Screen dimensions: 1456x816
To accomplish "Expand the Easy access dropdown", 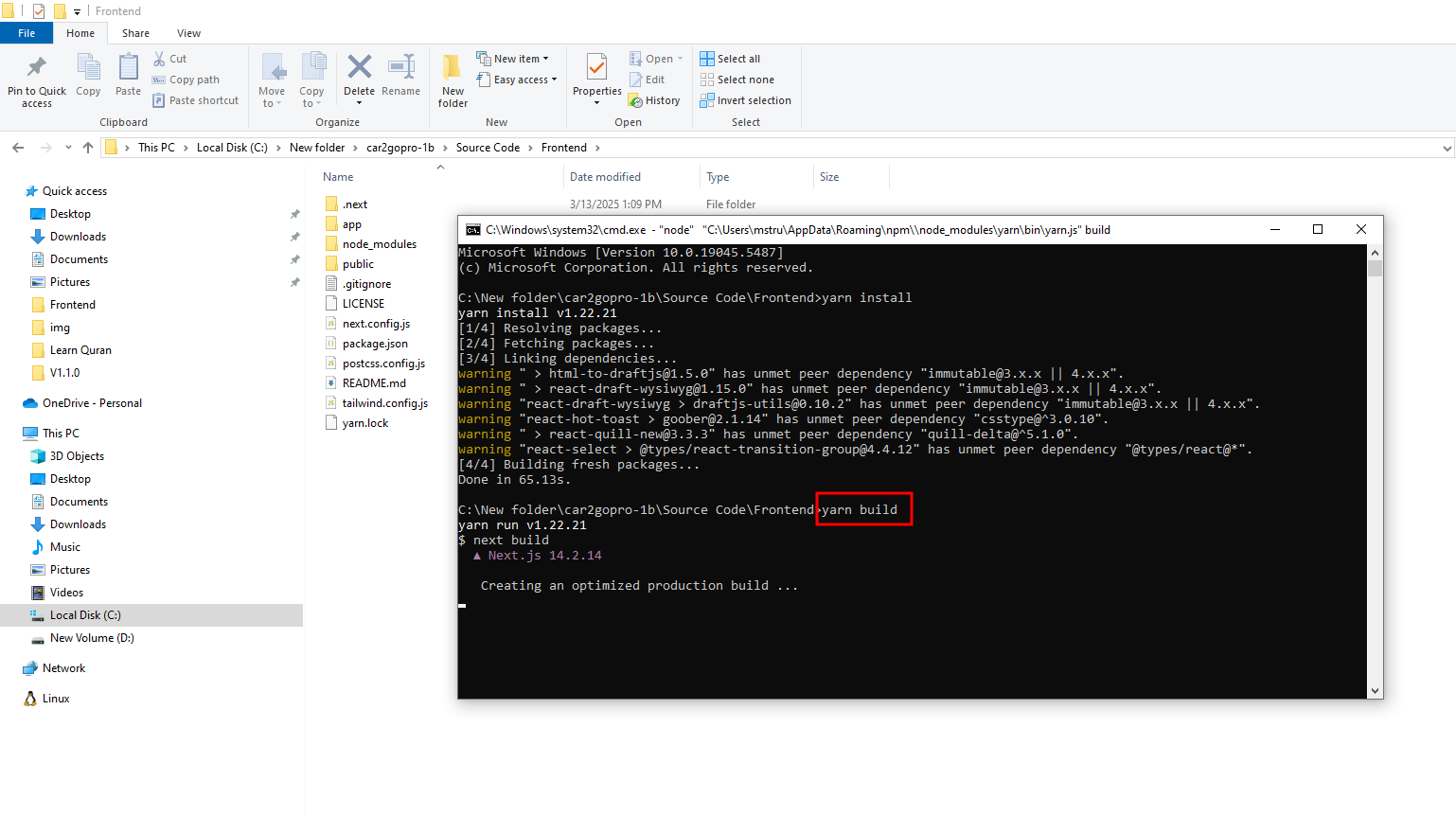I will tap(554, 80).
